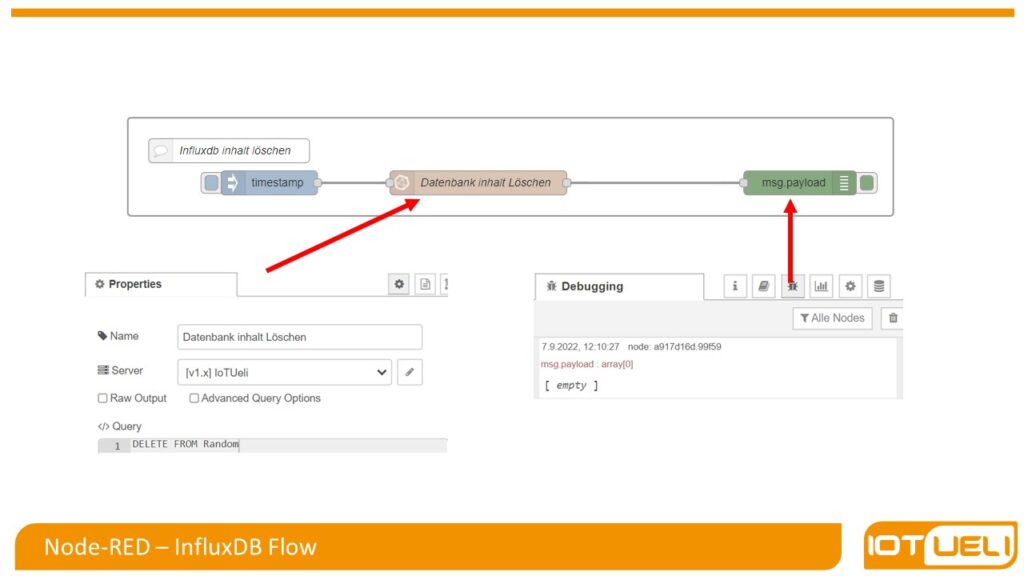Expand the Server dropdown showing IoTUeli
The image size is (1024, 576).
284,372
